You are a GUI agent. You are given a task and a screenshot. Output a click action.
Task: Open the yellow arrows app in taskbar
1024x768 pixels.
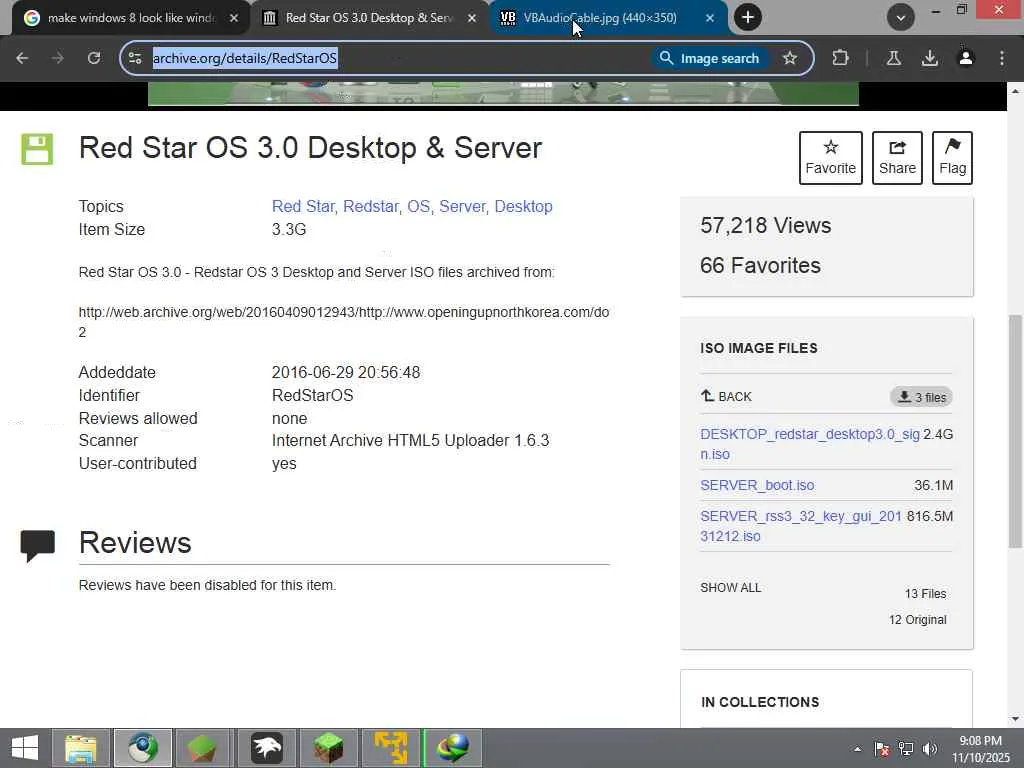[391, 748]
